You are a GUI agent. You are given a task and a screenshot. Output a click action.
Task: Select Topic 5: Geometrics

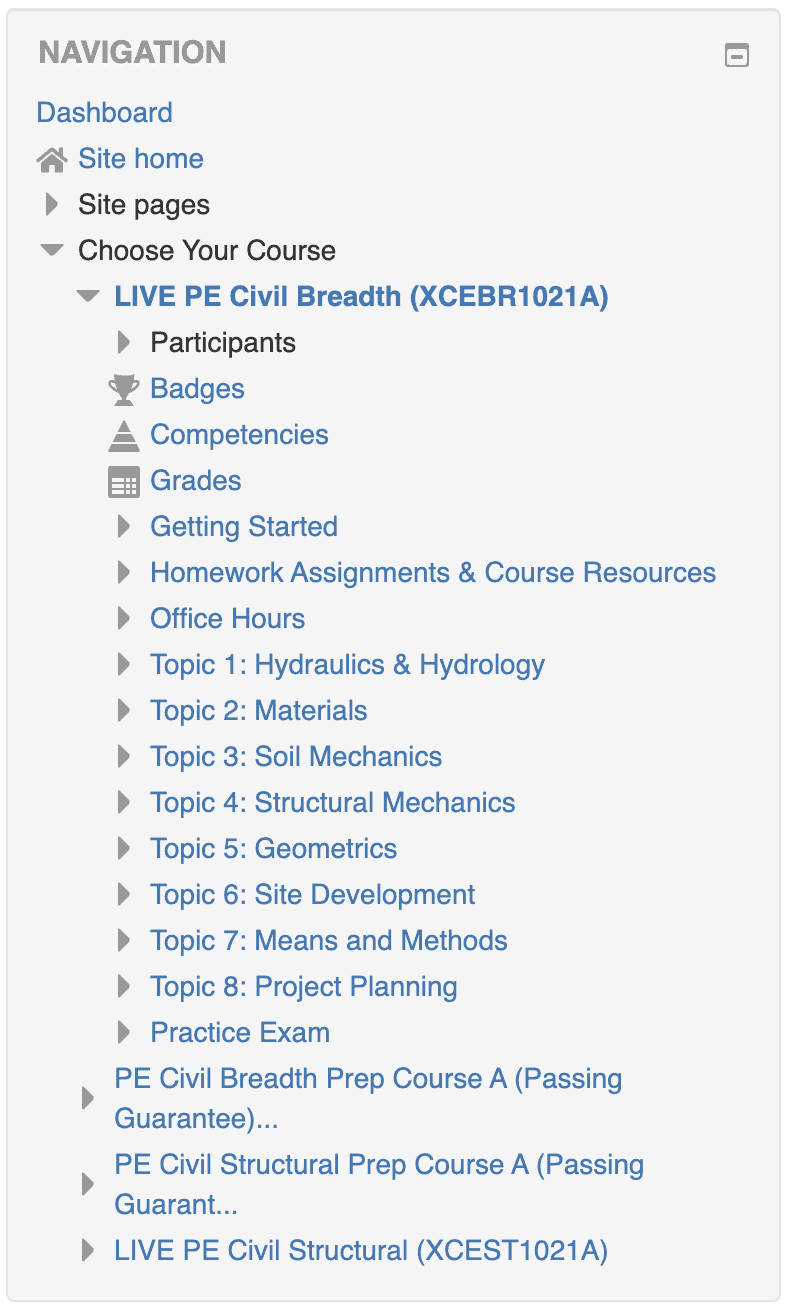point(273,848)
